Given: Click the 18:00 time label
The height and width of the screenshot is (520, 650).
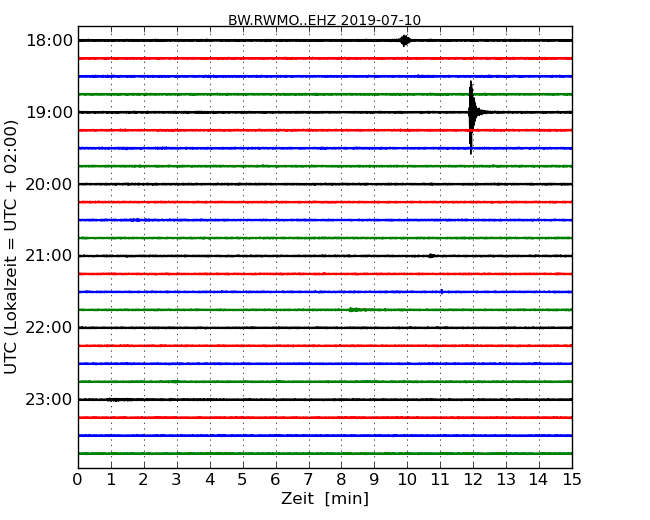Looking at the screenshot, I should tap(49, 41).
